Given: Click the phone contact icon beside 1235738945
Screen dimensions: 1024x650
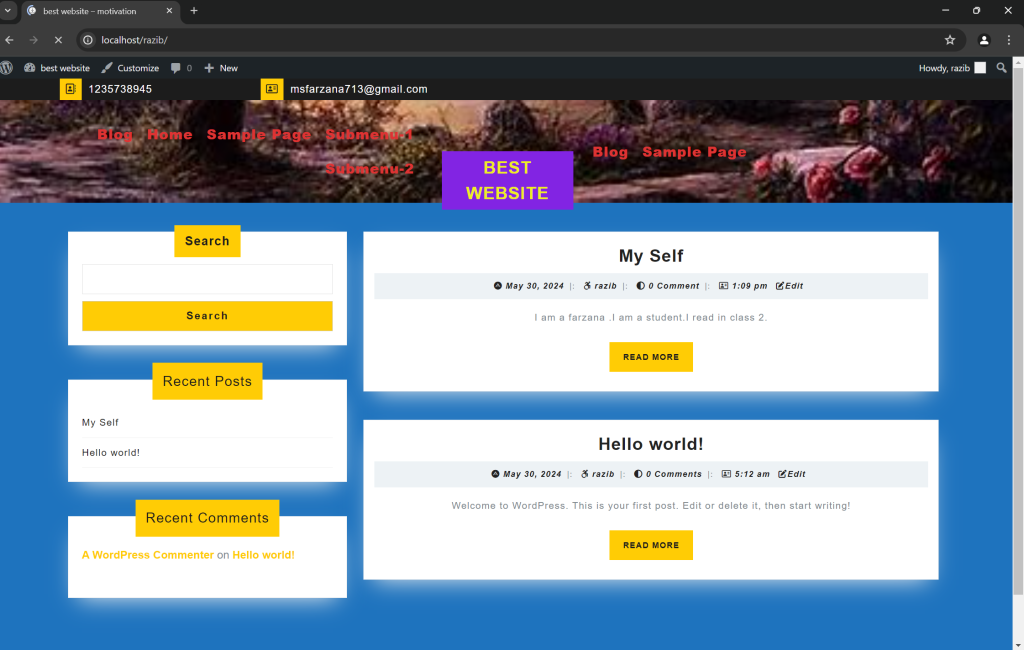Looking at the screenshot, I should click(70, 89).
